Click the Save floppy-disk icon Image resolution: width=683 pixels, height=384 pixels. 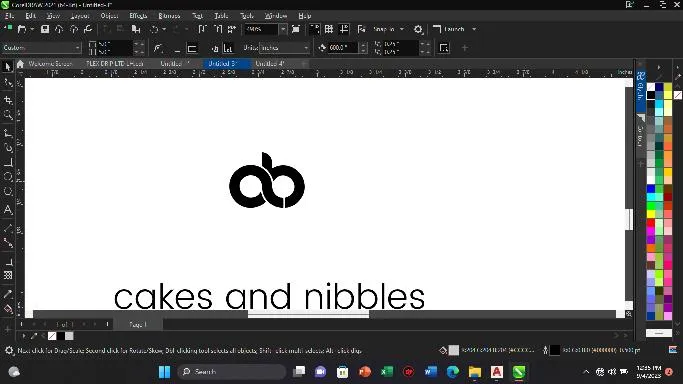click(44, 29)
